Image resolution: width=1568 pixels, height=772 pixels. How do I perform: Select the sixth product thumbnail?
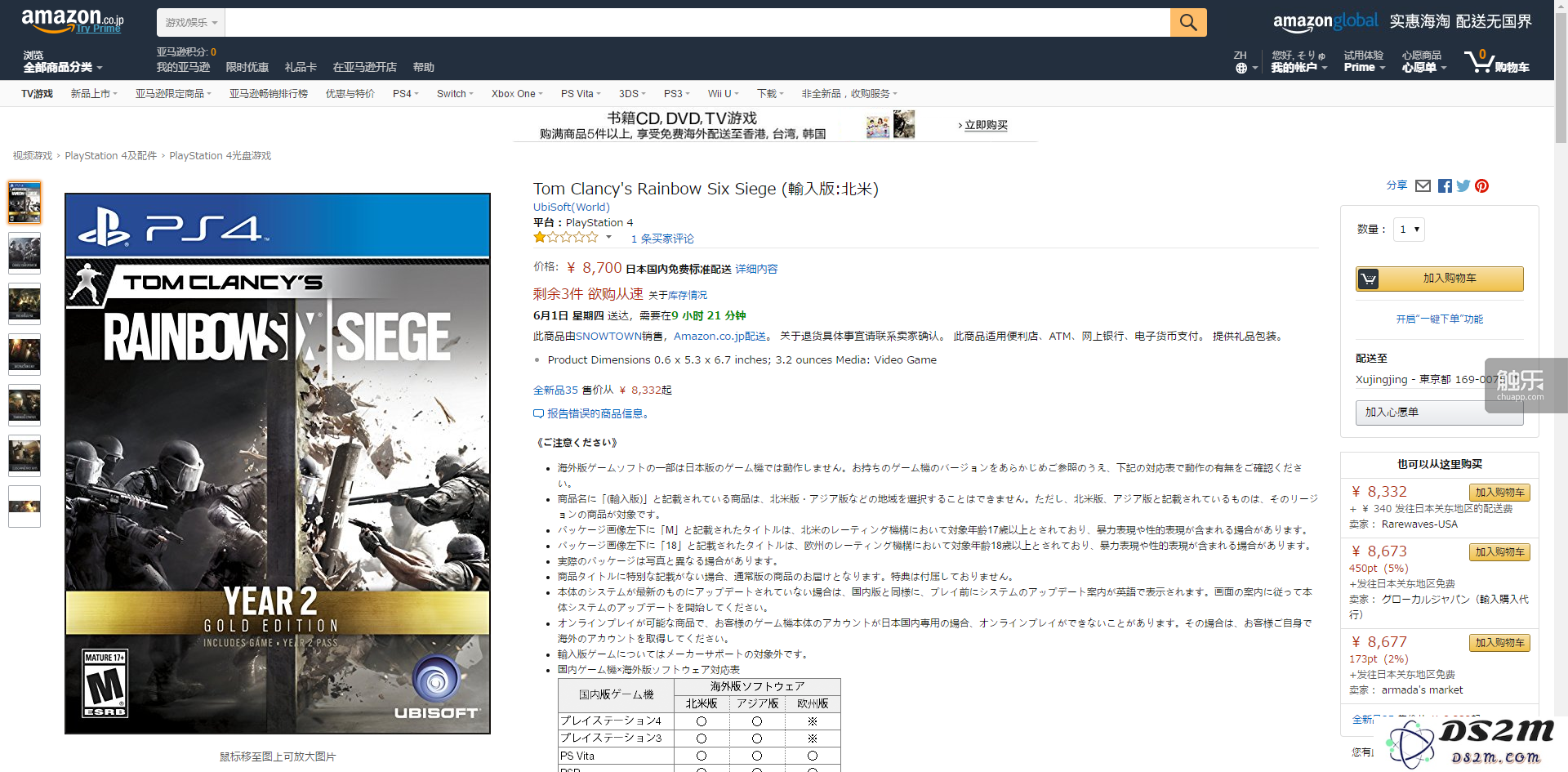[24, 456]
